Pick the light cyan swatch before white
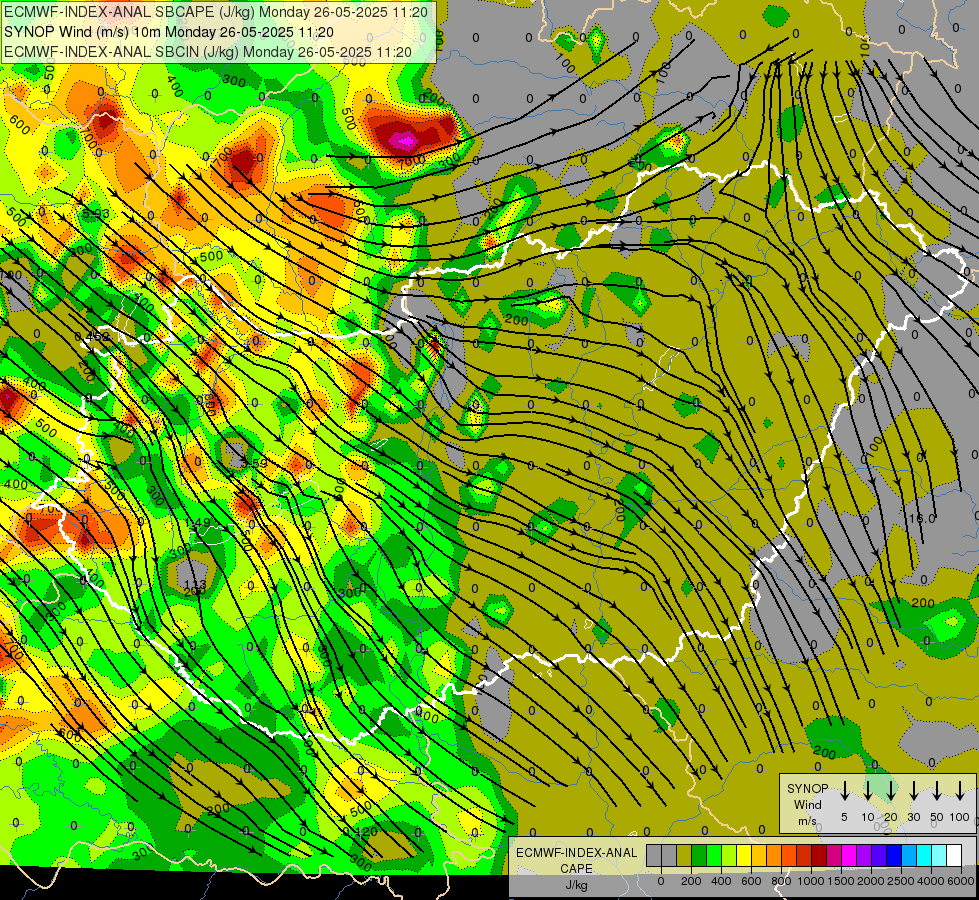Screen dimensions: 979x900 [940, 855]
